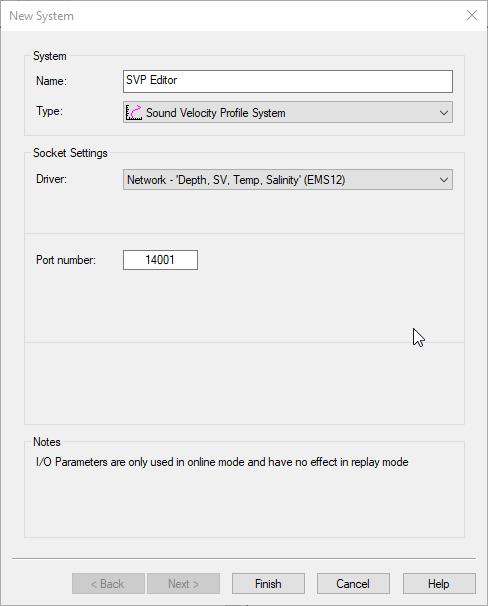Click the Socket Settings group heading
488x606 pixels.
(x=70, y=153)
